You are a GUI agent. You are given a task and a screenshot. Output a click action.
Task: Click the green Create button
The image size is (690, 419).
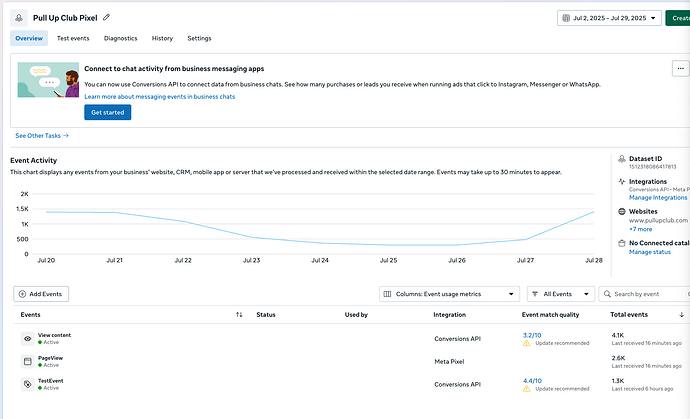tap(678, 18)
